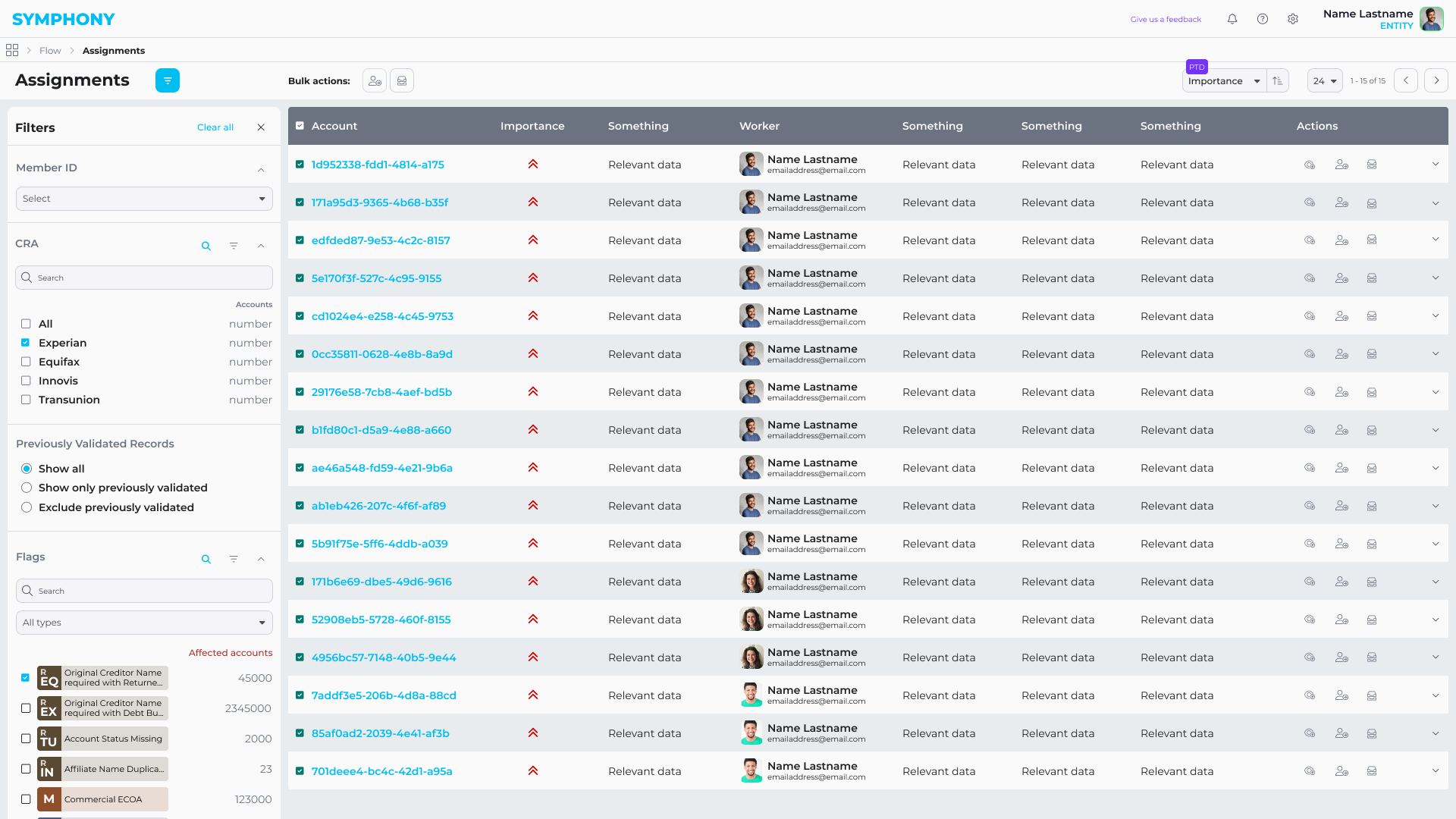Click reassign worker icon in first row
This screenshot has width=1456, height=819.
coord(1341,165)
